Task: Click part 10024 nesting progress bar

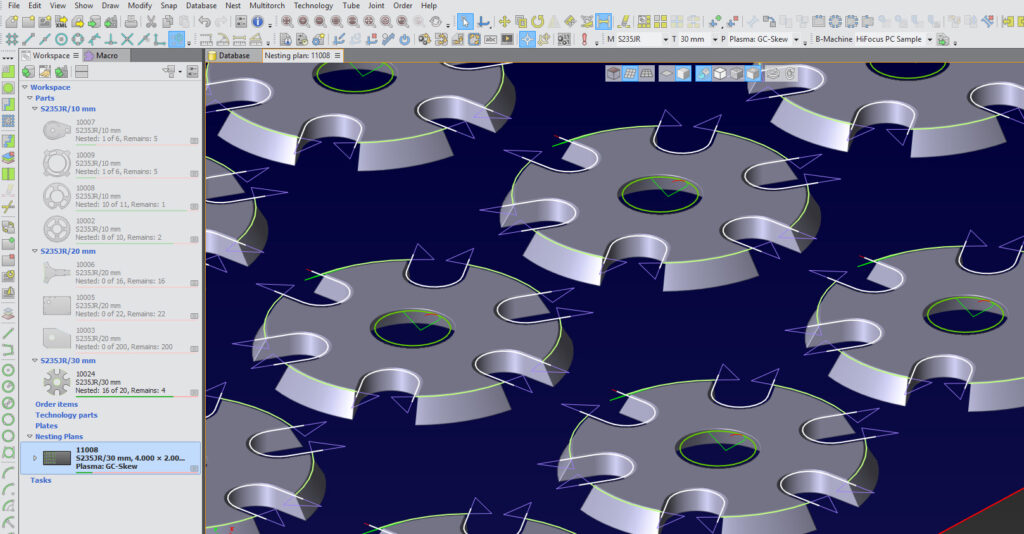Action: point(136,396)
